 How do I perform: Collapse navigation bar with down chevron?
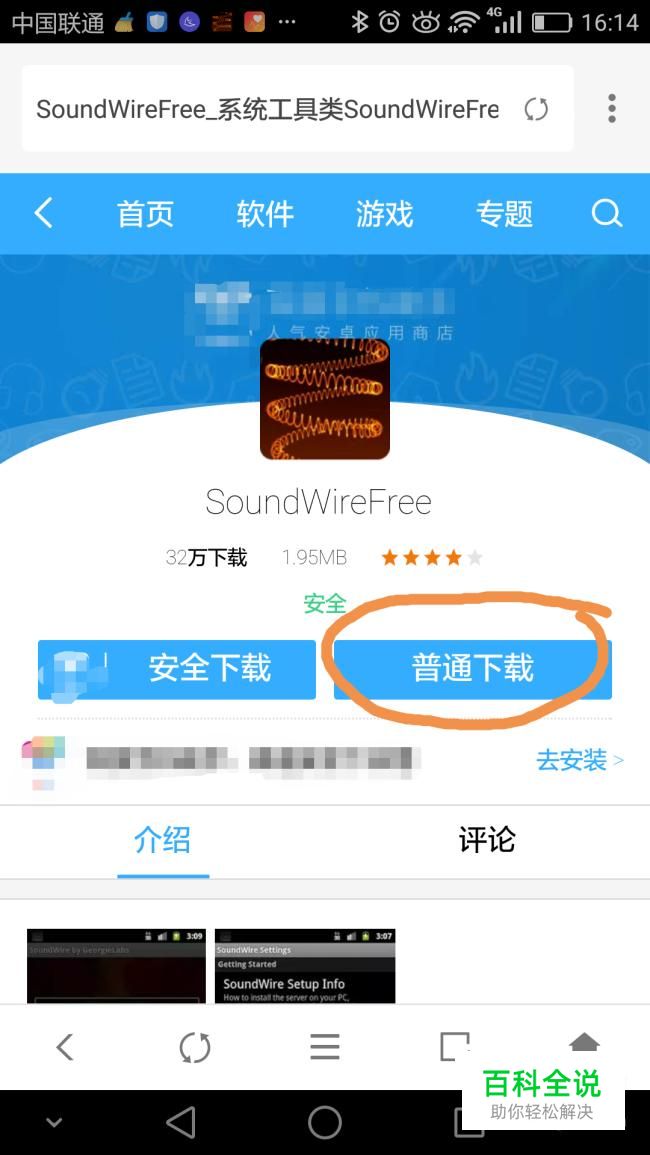[54, 1123]
